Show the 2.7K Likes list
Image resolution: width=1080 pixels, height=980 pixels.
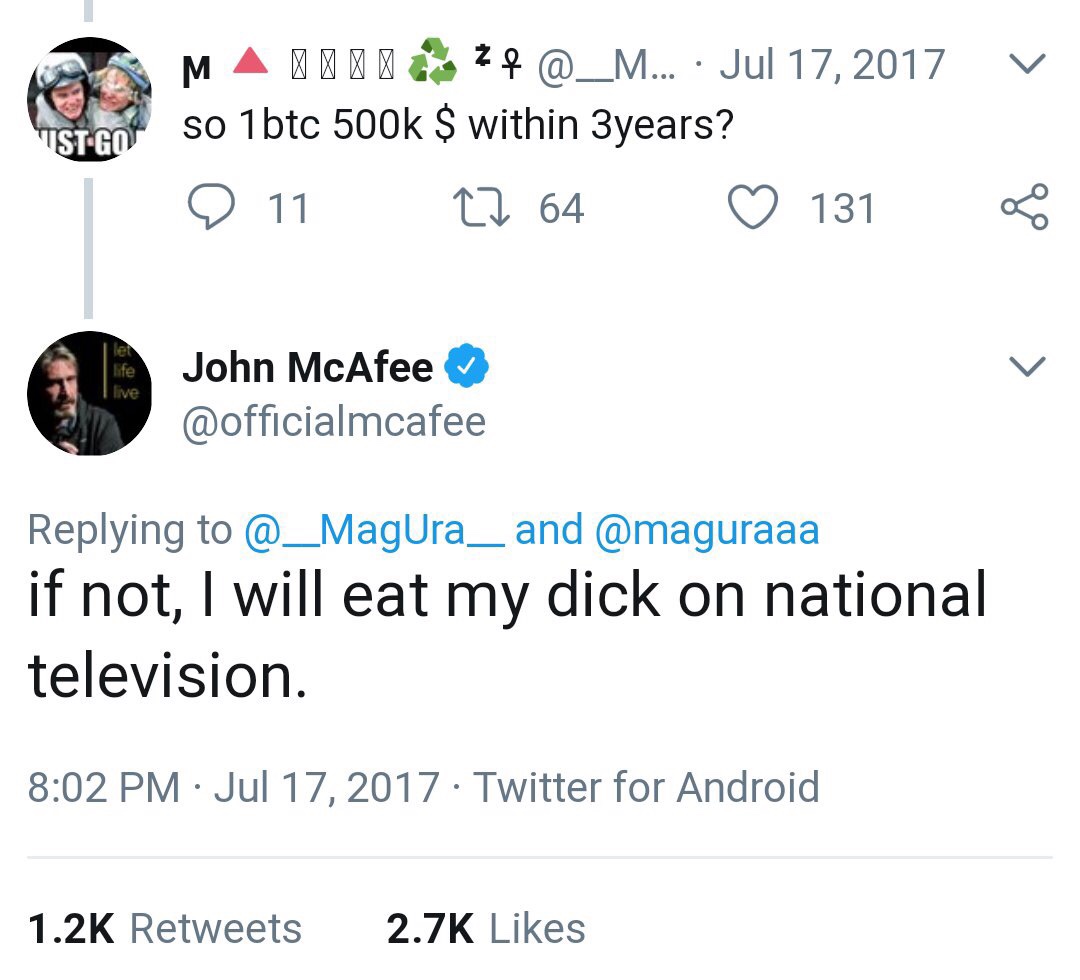(486, 928)
